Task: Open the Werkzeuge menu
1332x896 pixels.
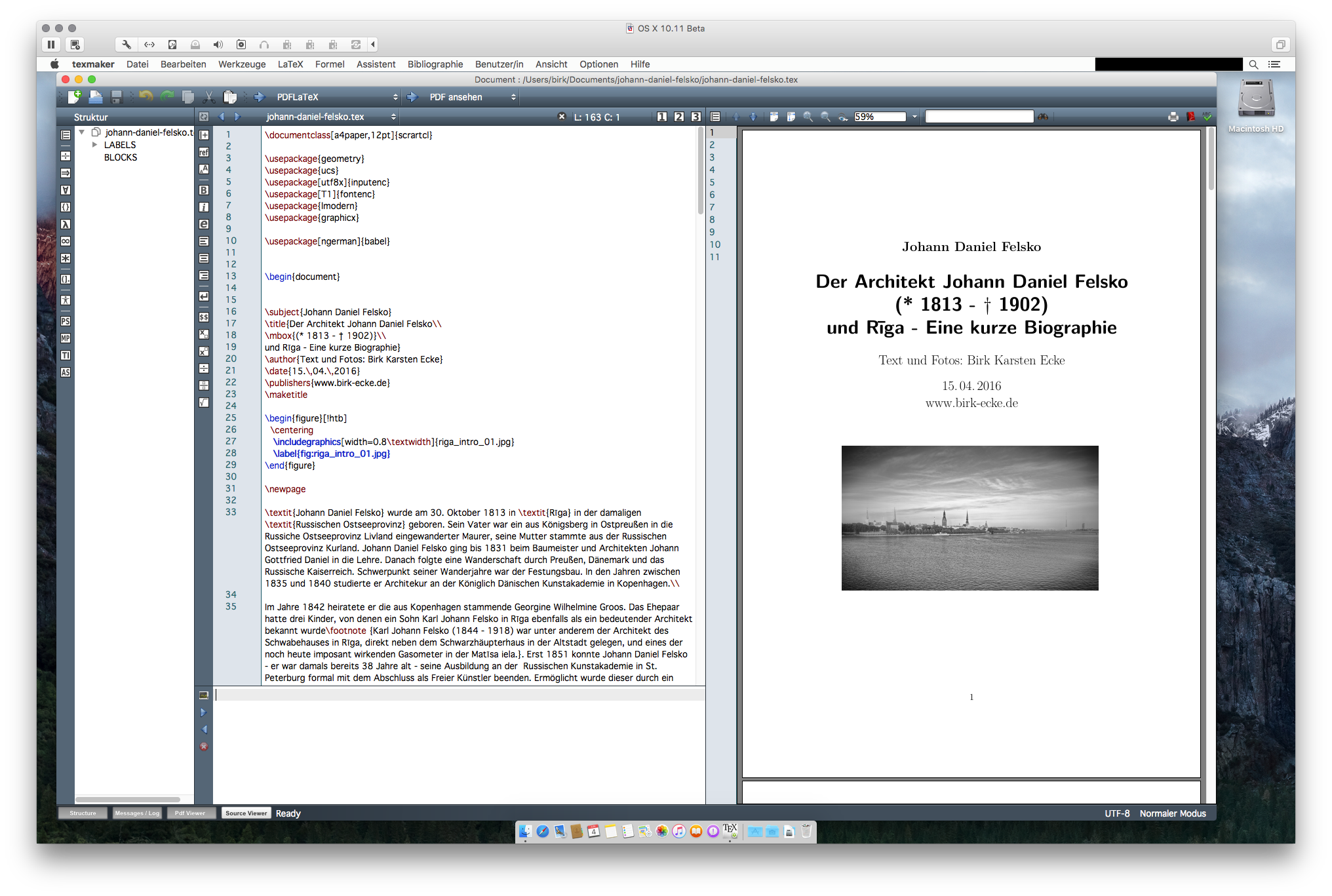Action: (x=242, y=64)
